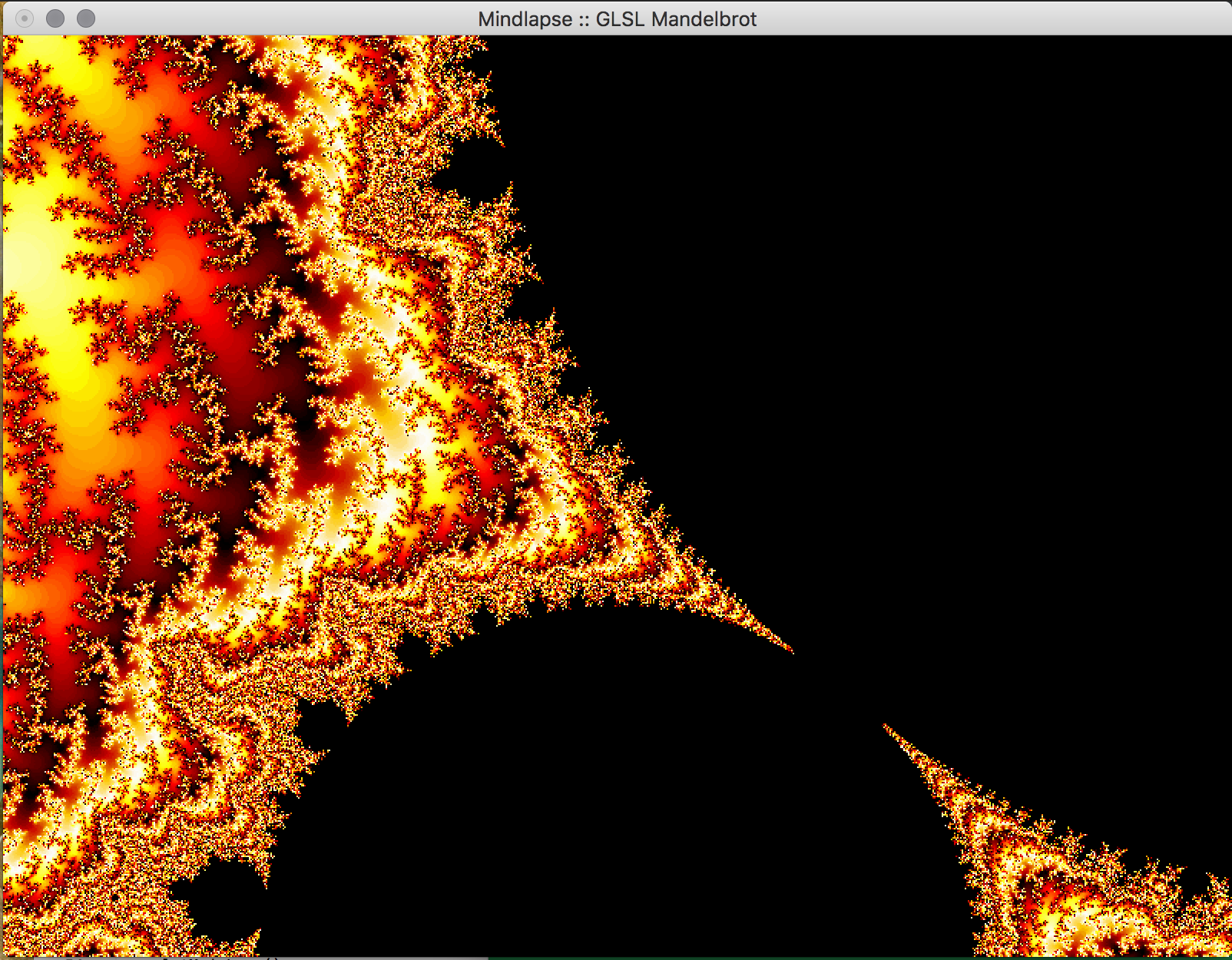
Task: Click the sharp tip of the upper fractal spike
Action: coord(791,651)
